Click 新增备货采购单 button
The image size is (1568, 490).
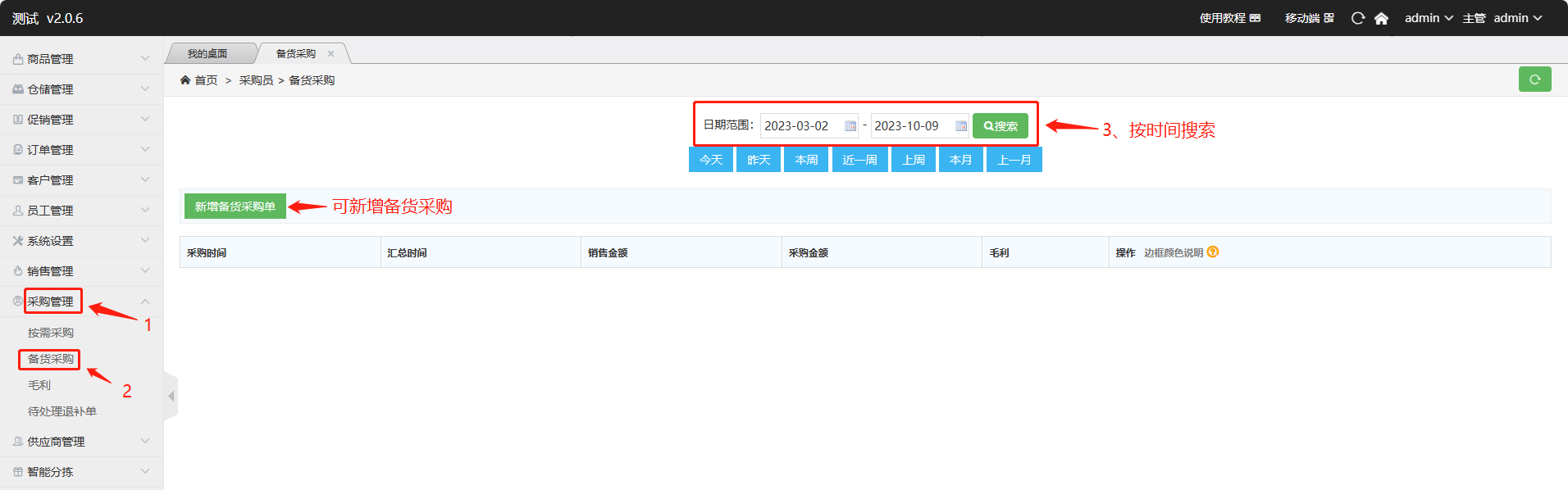(x=235, y=206)
